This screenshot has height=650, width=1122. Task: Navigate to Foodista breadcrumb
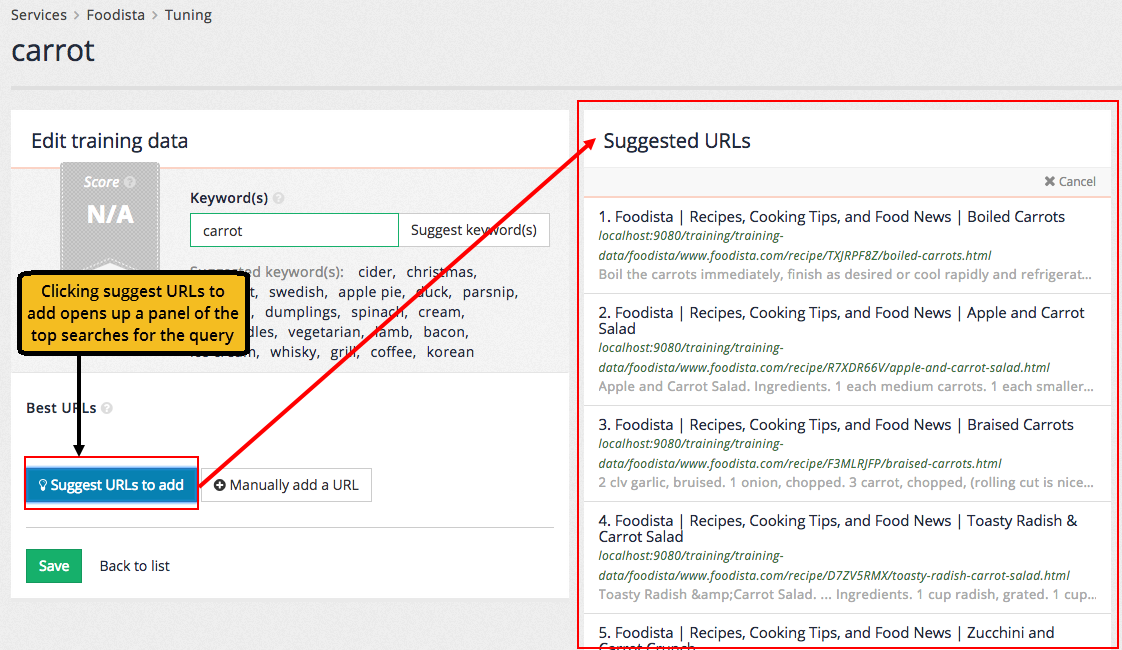(115, 15)
